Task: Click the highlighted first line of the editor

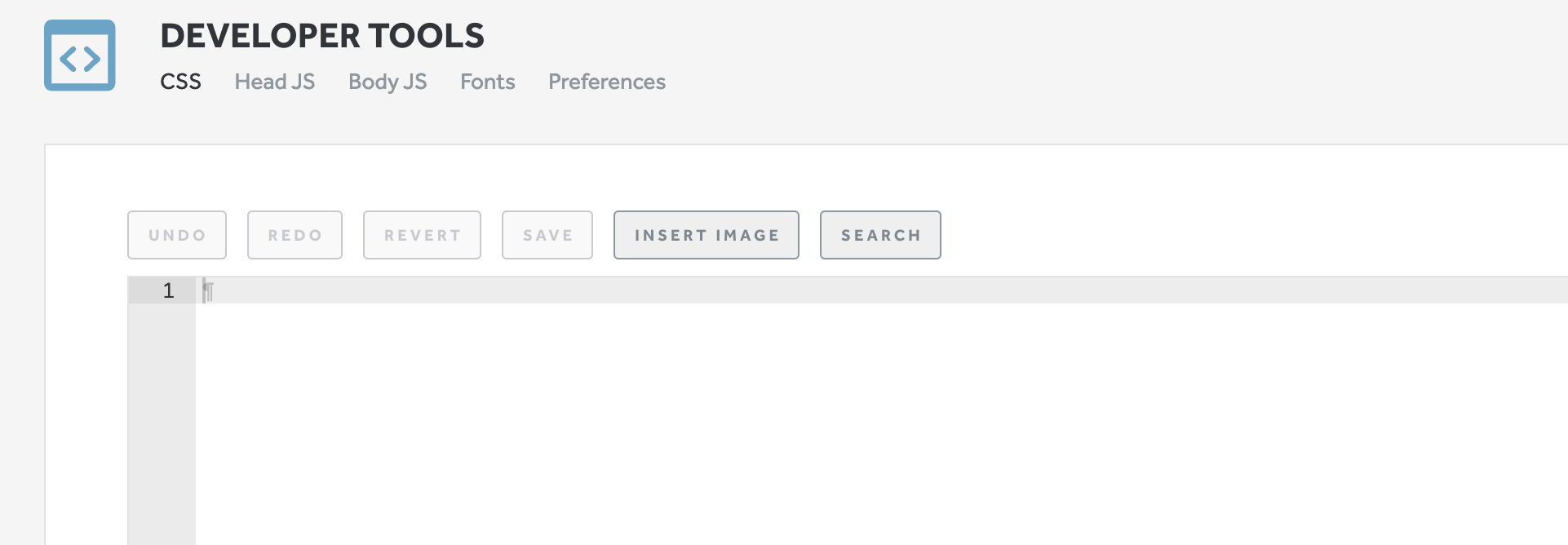Action: click(x=489, y=290)
